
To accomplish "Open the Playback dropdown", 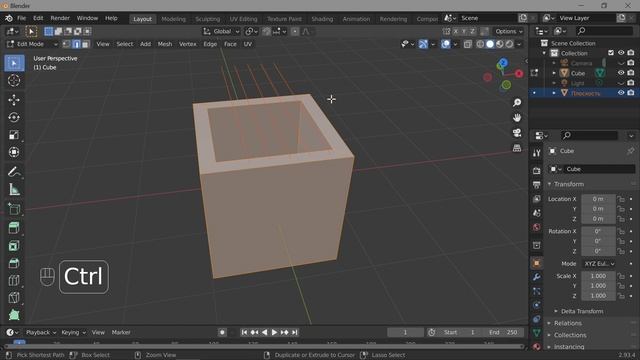I will (41, 333).
